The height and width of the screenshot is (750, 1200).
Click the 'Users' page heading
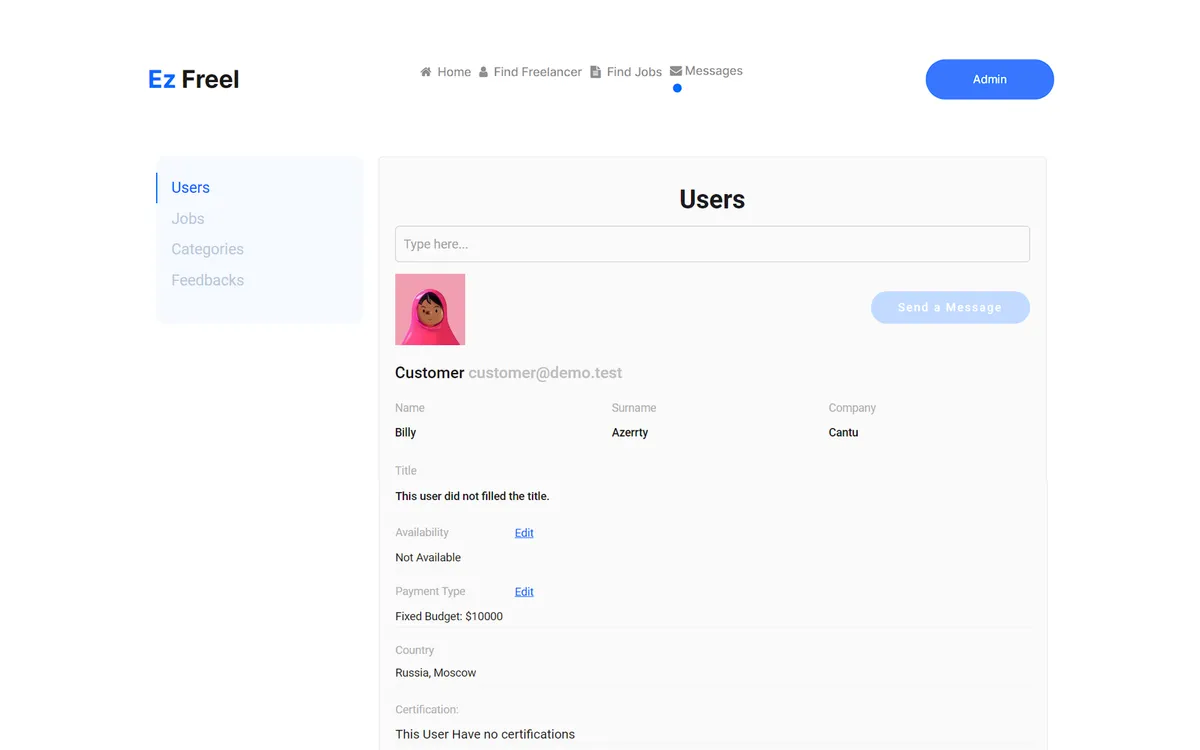(x=712, y=199)
